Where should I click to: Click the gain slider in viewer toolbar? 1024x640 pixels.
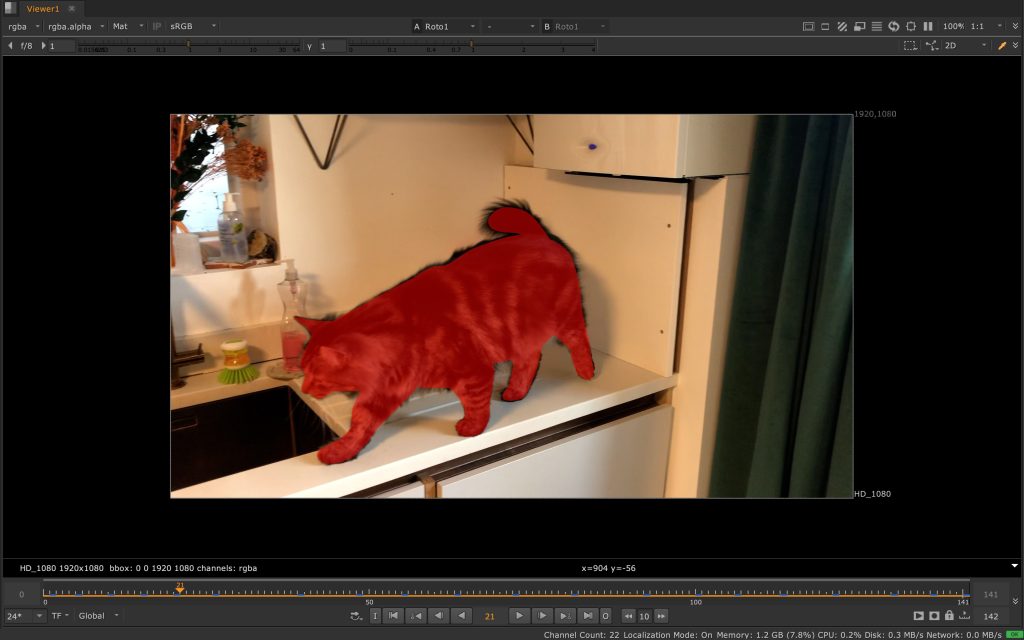pos(190,46)
